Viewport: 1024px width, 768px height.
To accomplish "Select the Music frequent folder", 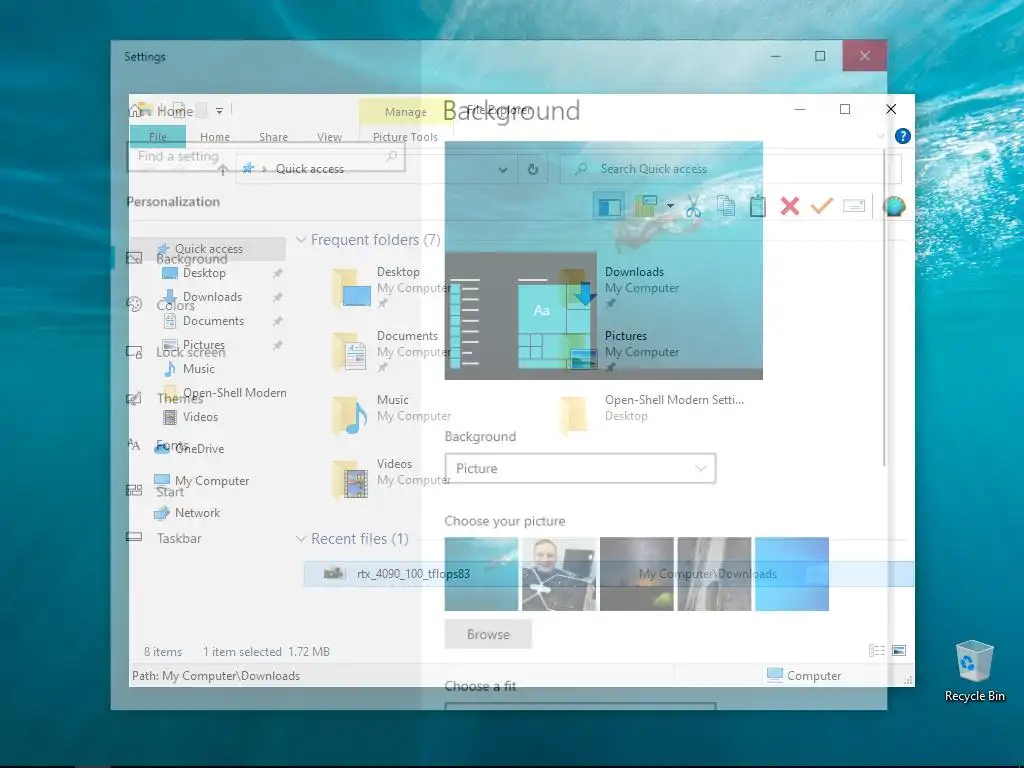I will click(x=392, y=415).
